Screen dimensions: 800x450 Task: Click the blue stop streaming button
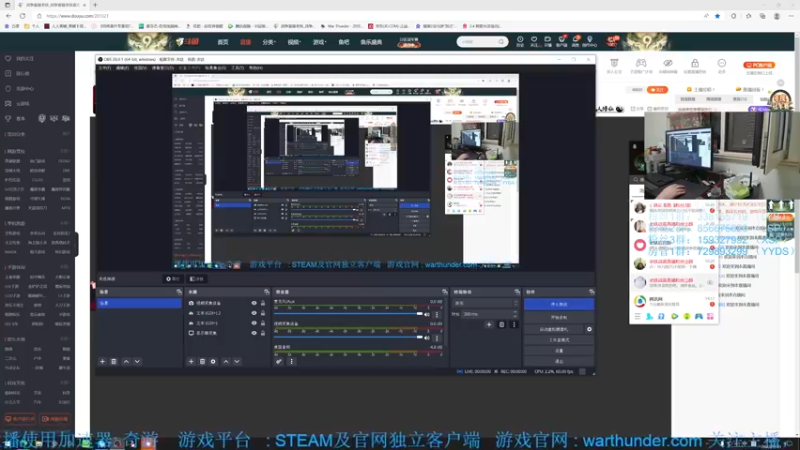[559, 304]
